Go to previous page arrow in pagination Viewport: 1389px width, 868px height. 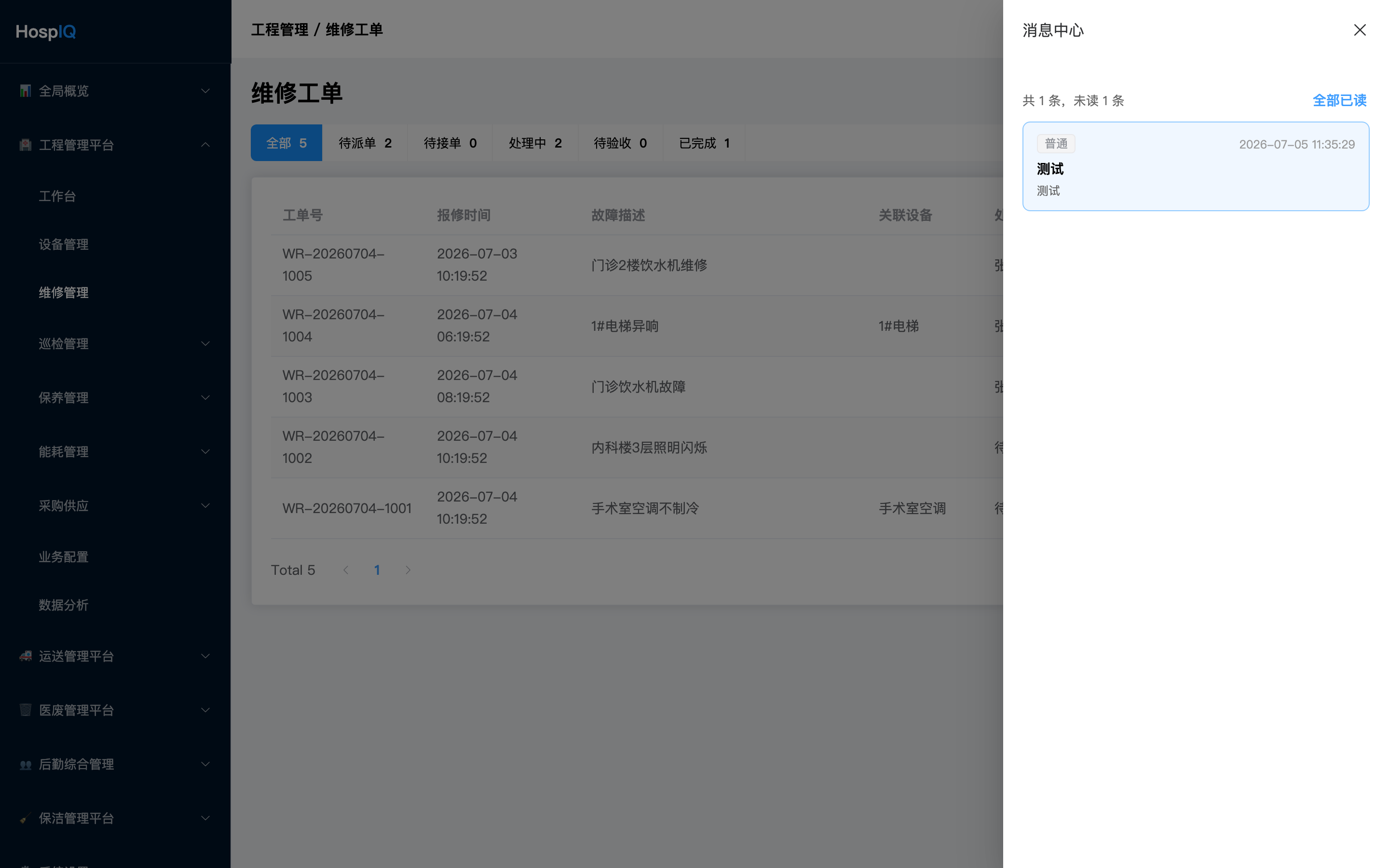[x=345, y=570]
